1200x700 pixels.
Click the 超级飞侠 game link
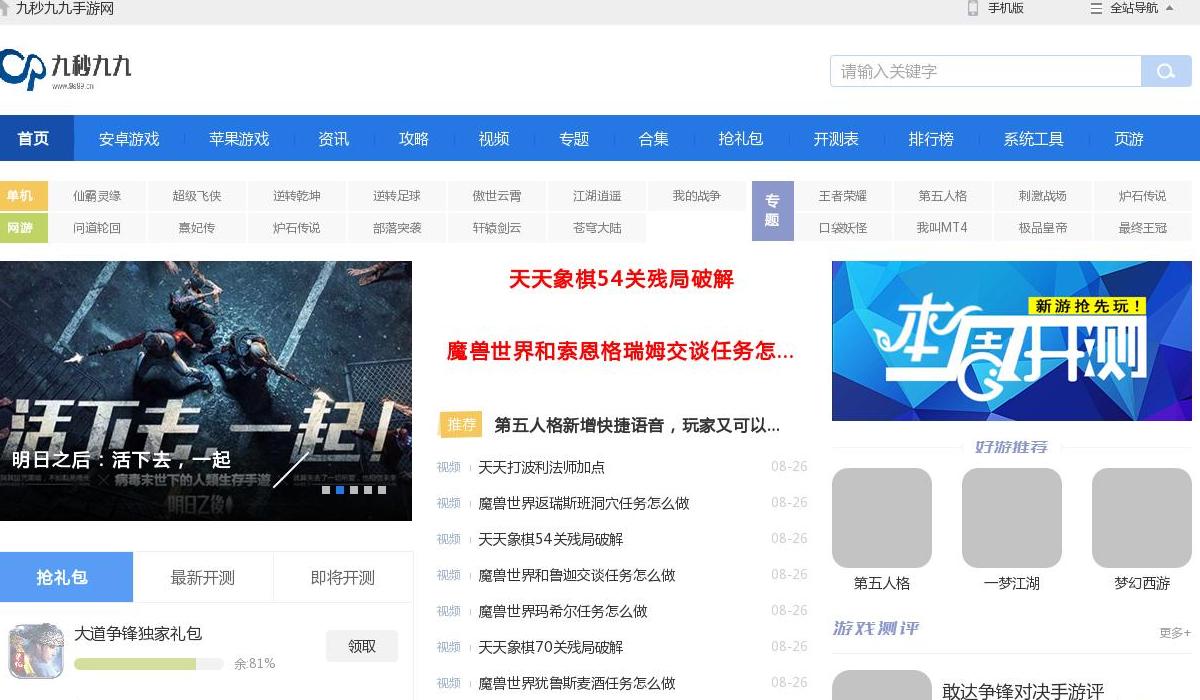tap(197, 196)
